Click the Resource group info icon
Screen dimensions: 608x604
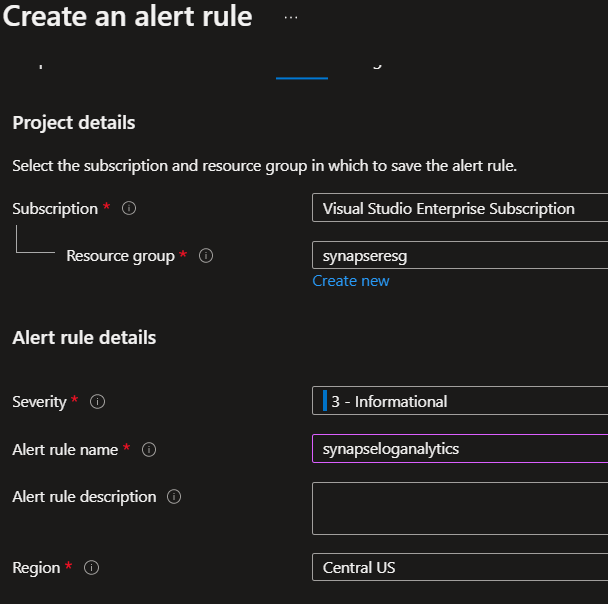pos(206,256)
